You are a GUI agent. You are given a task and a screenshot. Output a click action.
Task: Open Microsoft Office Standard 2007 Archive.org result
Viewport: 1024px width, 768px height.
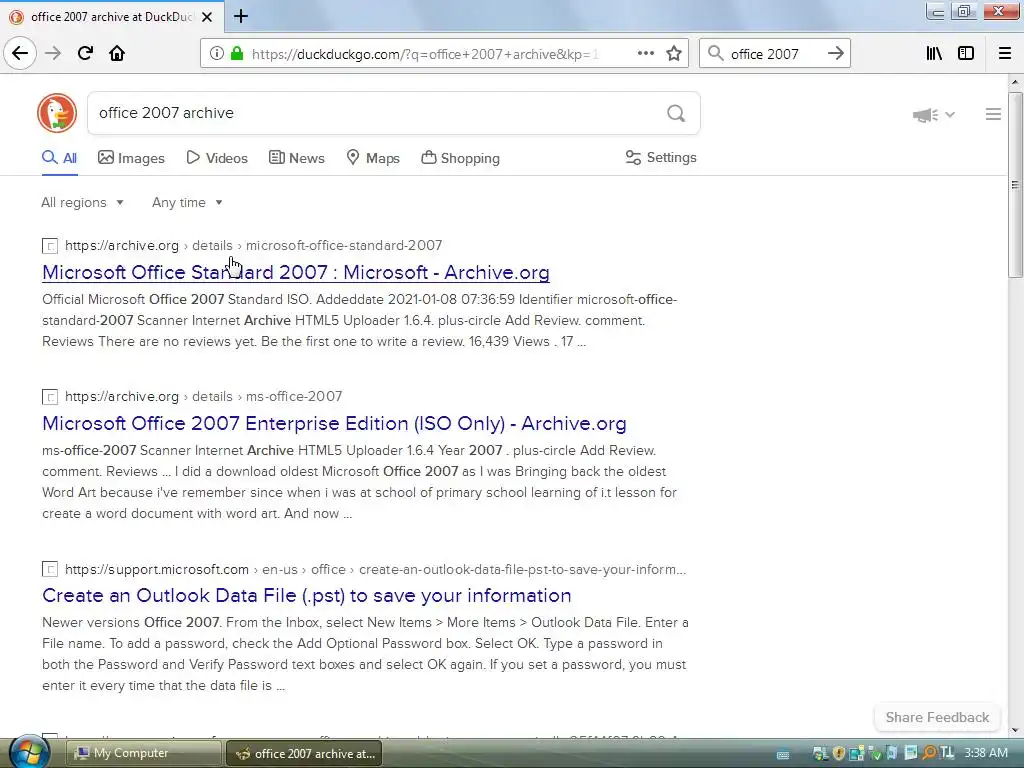tap(296, 272)
